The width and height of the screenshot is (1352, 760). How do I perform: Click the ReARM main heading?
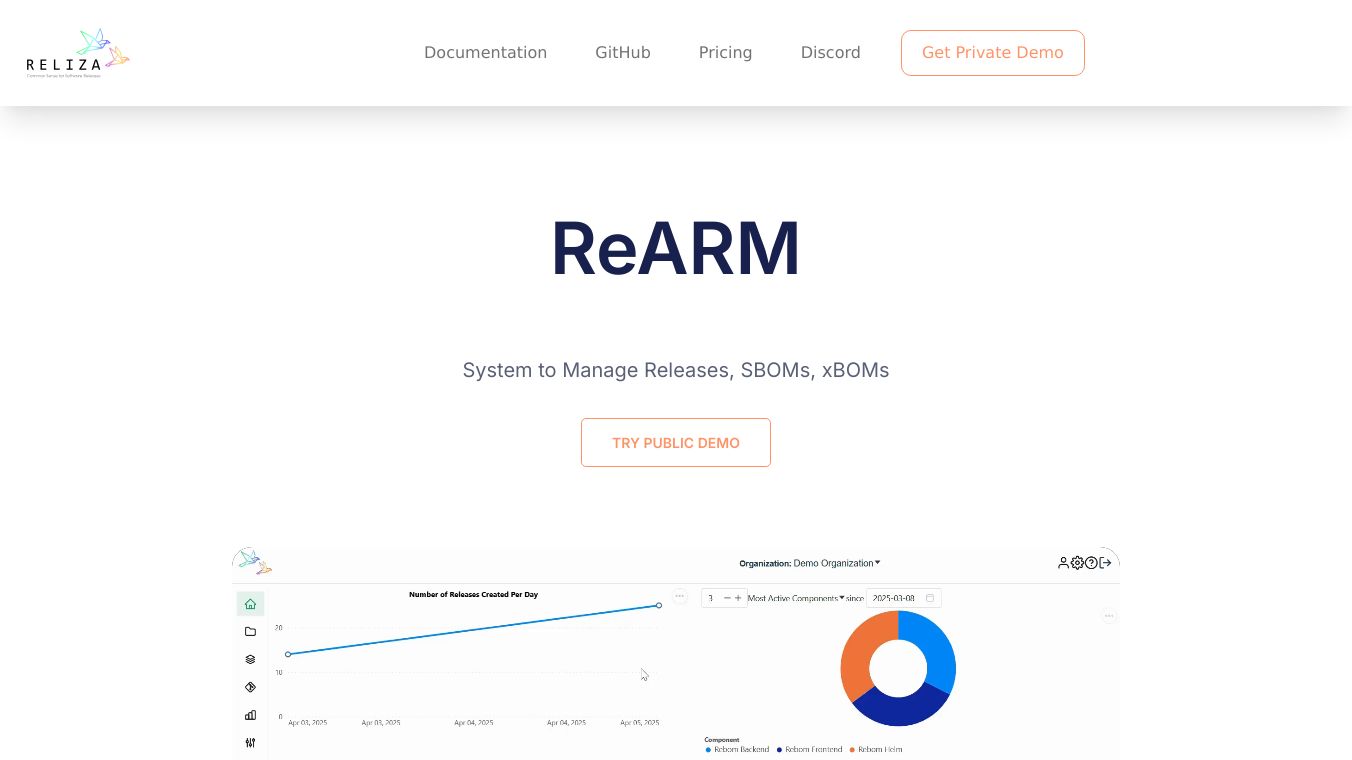click(x=676, y=249)
